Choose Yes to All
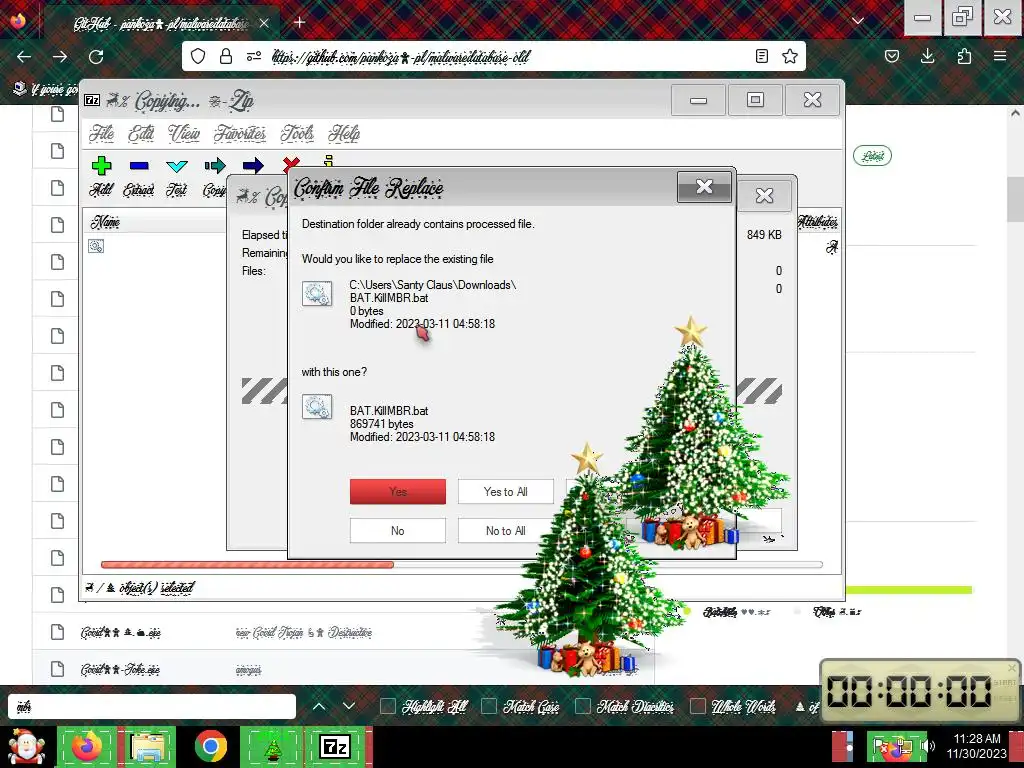1024x768 pixels. (x=505, y=492)
